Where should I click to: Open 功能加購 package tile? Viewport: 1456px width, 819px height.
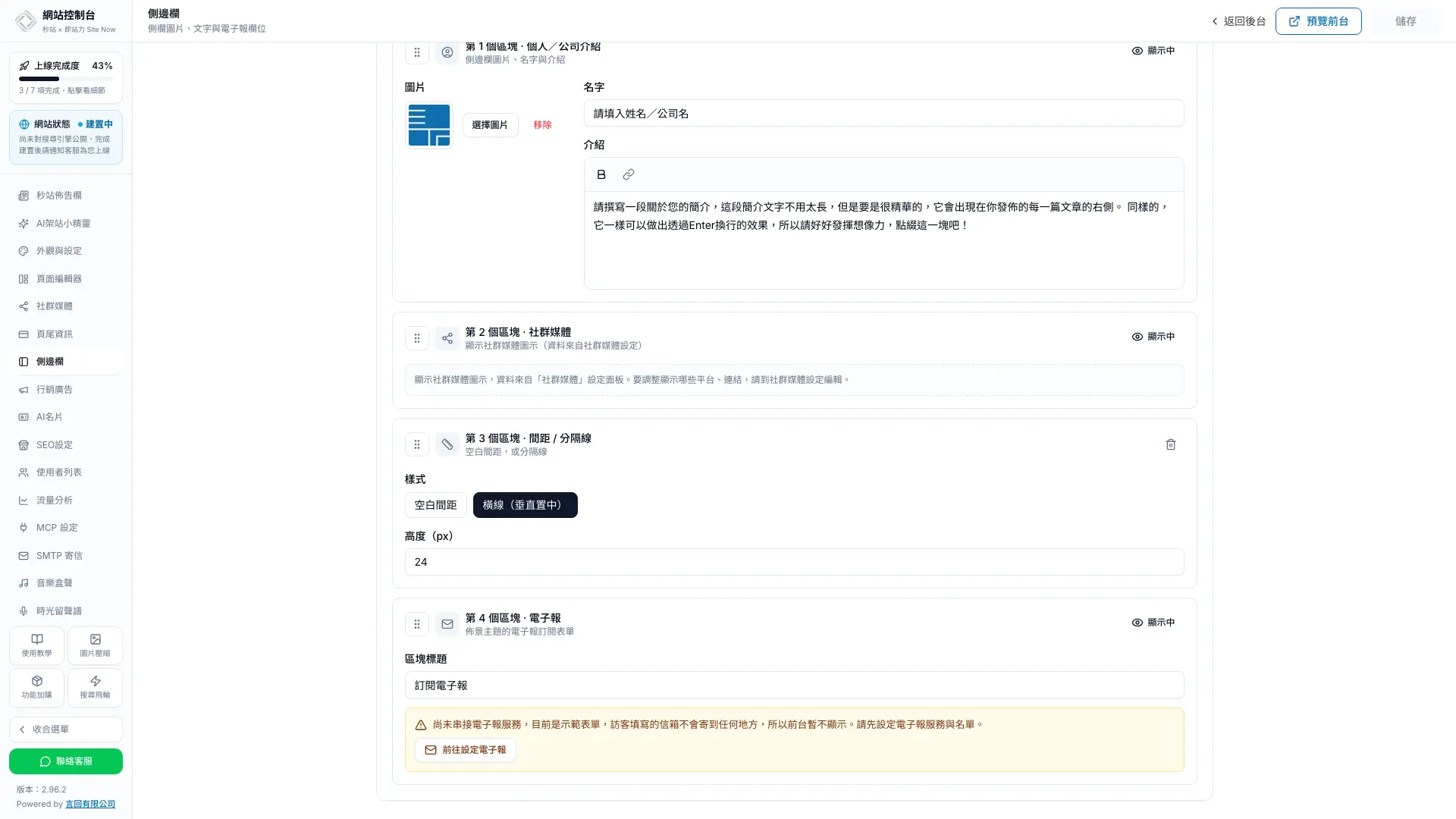36,687
